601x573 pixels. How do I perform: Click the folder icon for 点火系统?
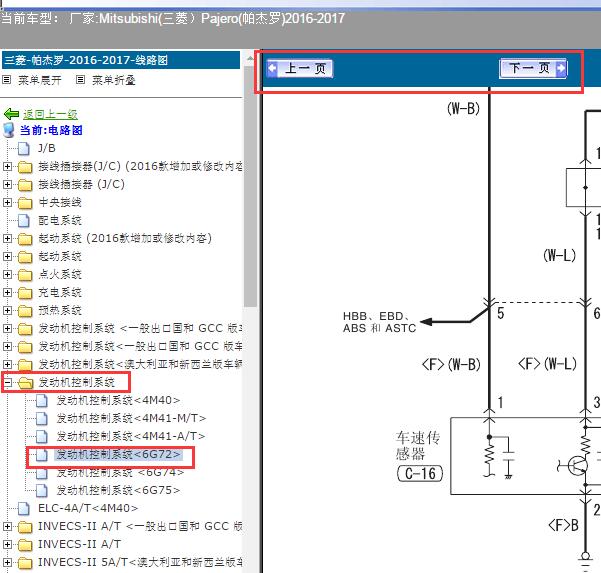(x=25, y=275)
